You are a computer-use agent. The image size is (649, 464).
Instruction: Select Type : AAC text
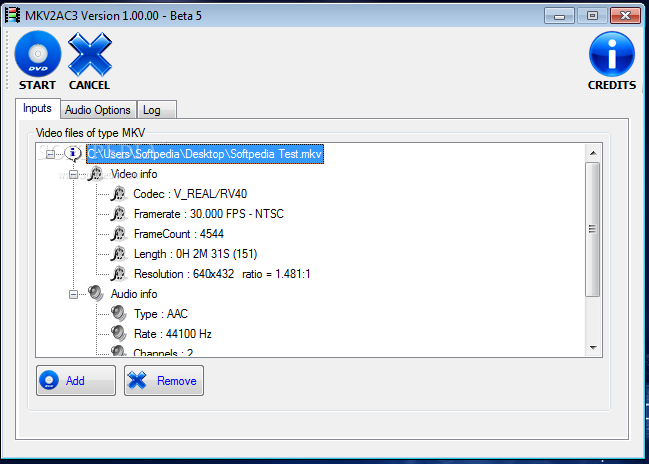161,314
